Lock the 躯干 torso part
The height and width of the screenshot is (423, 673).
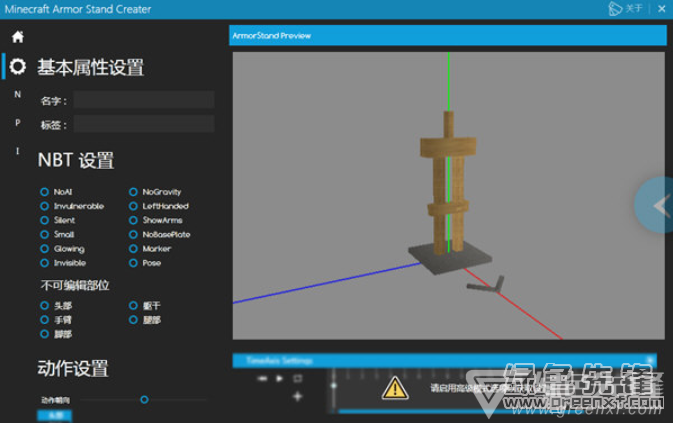click(133, 305)
